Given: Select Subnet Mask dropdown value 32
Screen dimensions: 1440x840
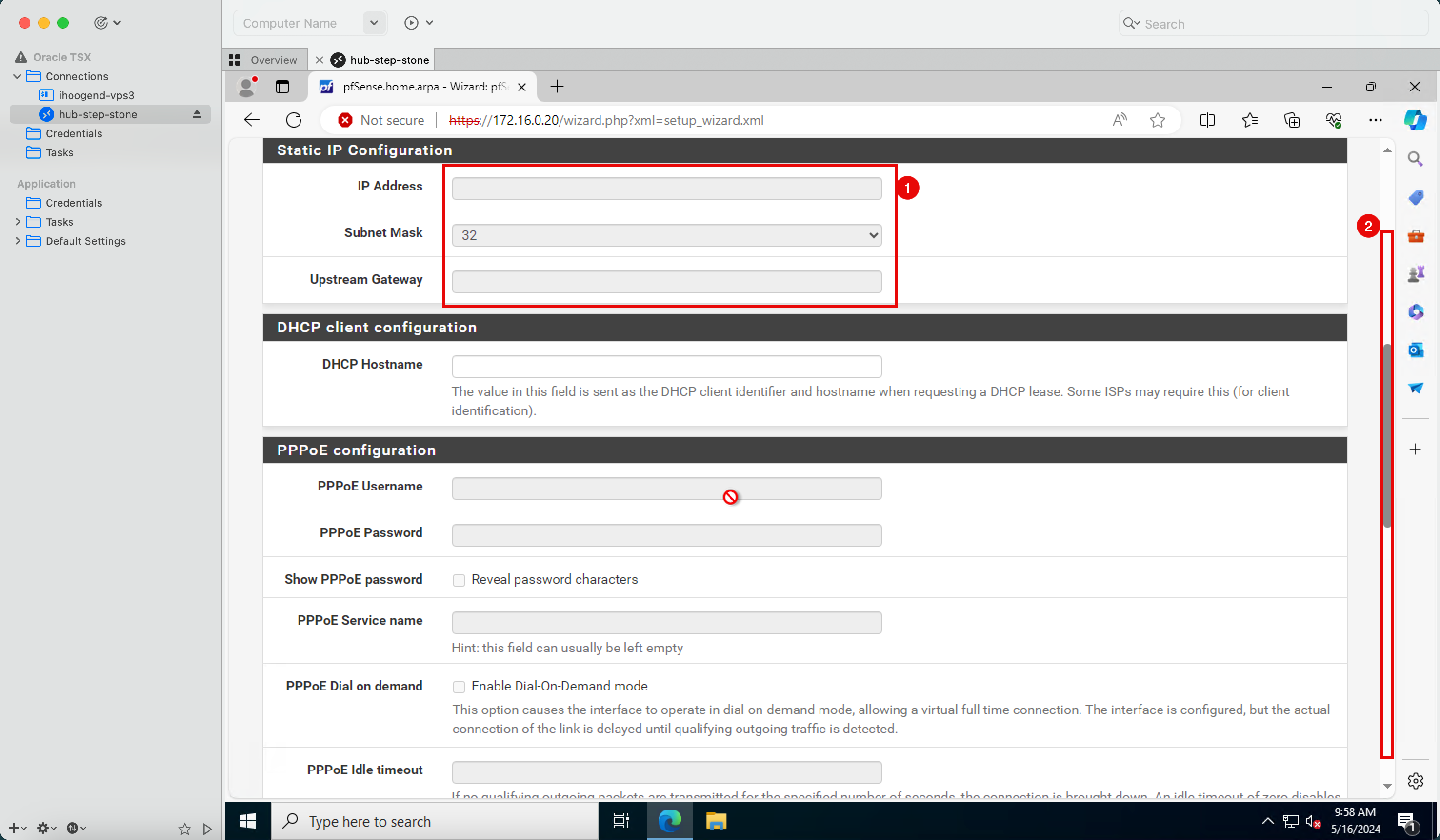Looking at the screenshot, I should pyautogui.click(x=667, y=234).
